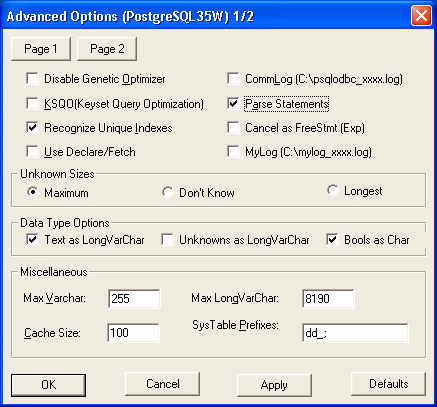
Task: Edit SysTable Prefixes field
Action: click(x=355, y=333)
